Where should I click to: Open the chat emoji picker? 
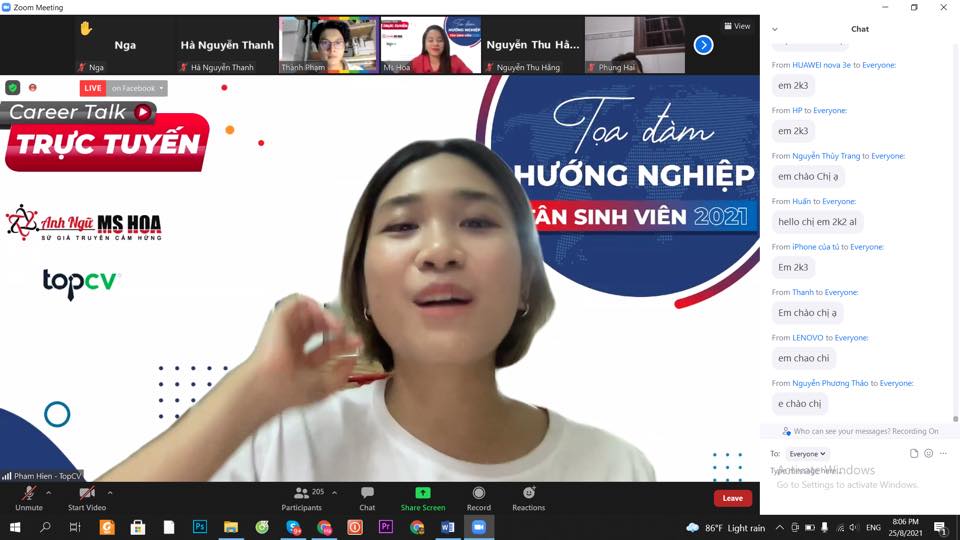(x=929, y=454)
